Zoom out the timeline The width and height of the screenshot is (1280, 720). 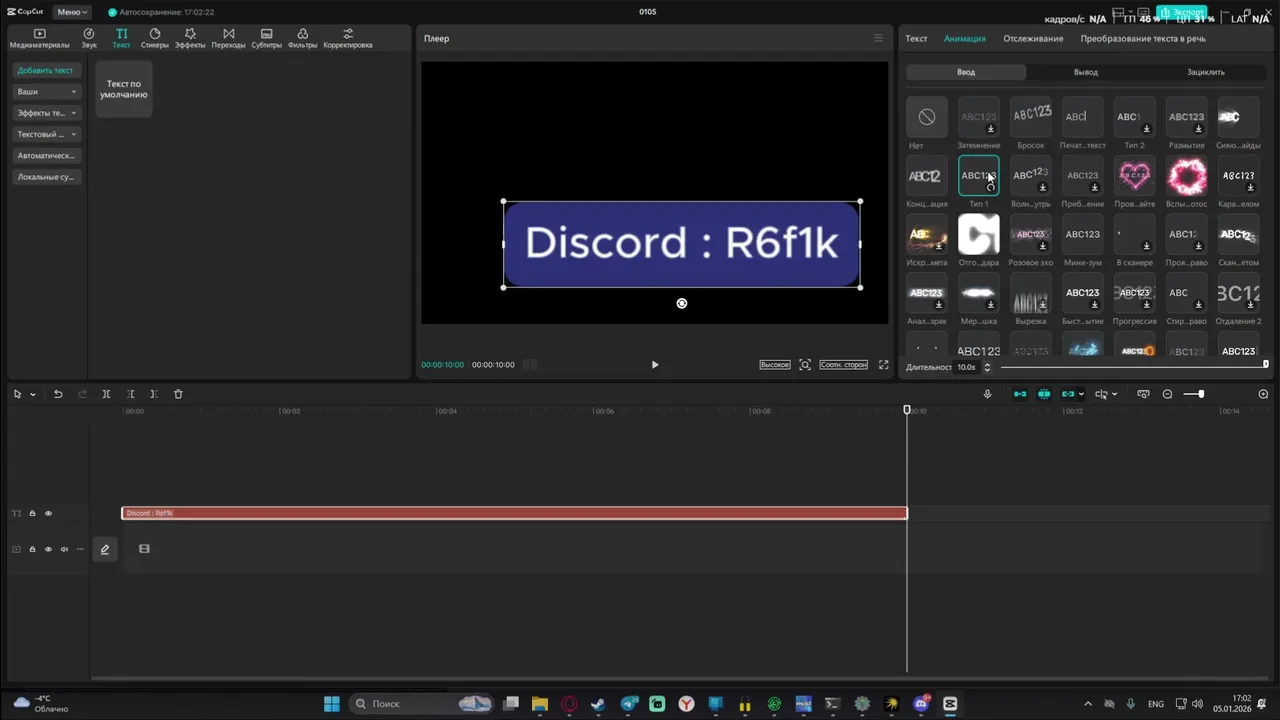coord(1167,394)
